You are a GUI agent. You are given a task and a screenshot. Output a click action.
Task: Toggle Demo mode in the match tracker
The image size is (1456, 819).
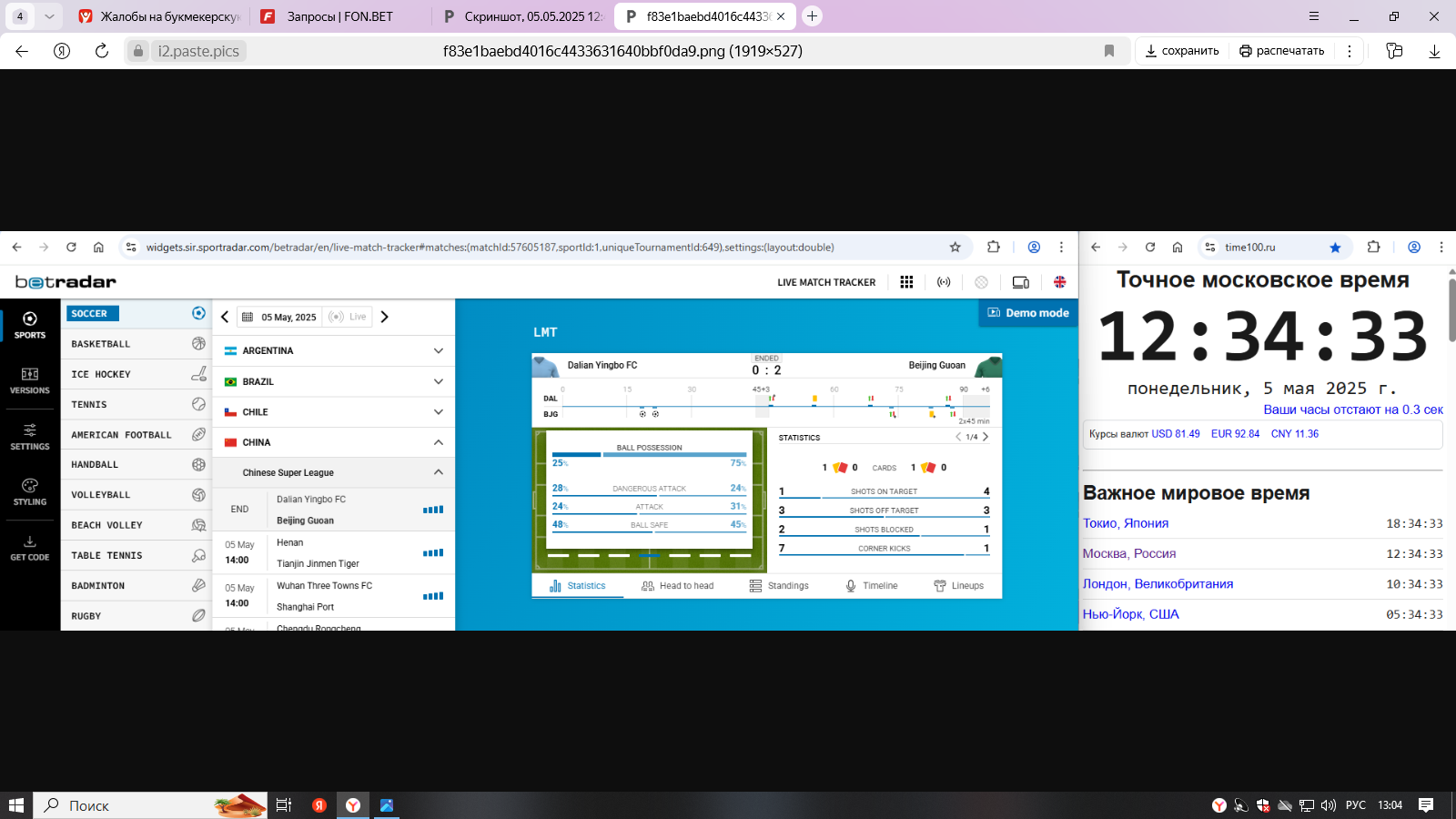(x=1027, y=313)
